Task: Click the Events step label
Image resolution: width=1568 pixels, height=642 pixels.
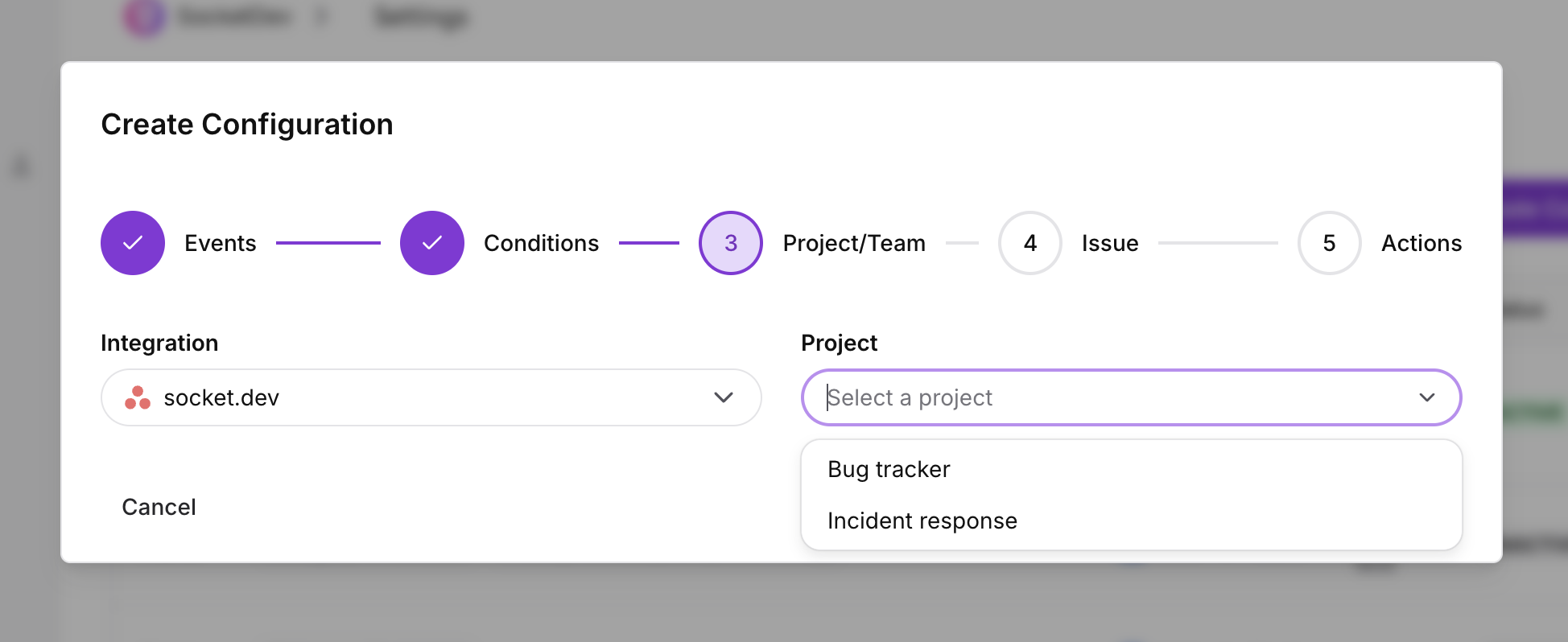Action: [220, 243]
